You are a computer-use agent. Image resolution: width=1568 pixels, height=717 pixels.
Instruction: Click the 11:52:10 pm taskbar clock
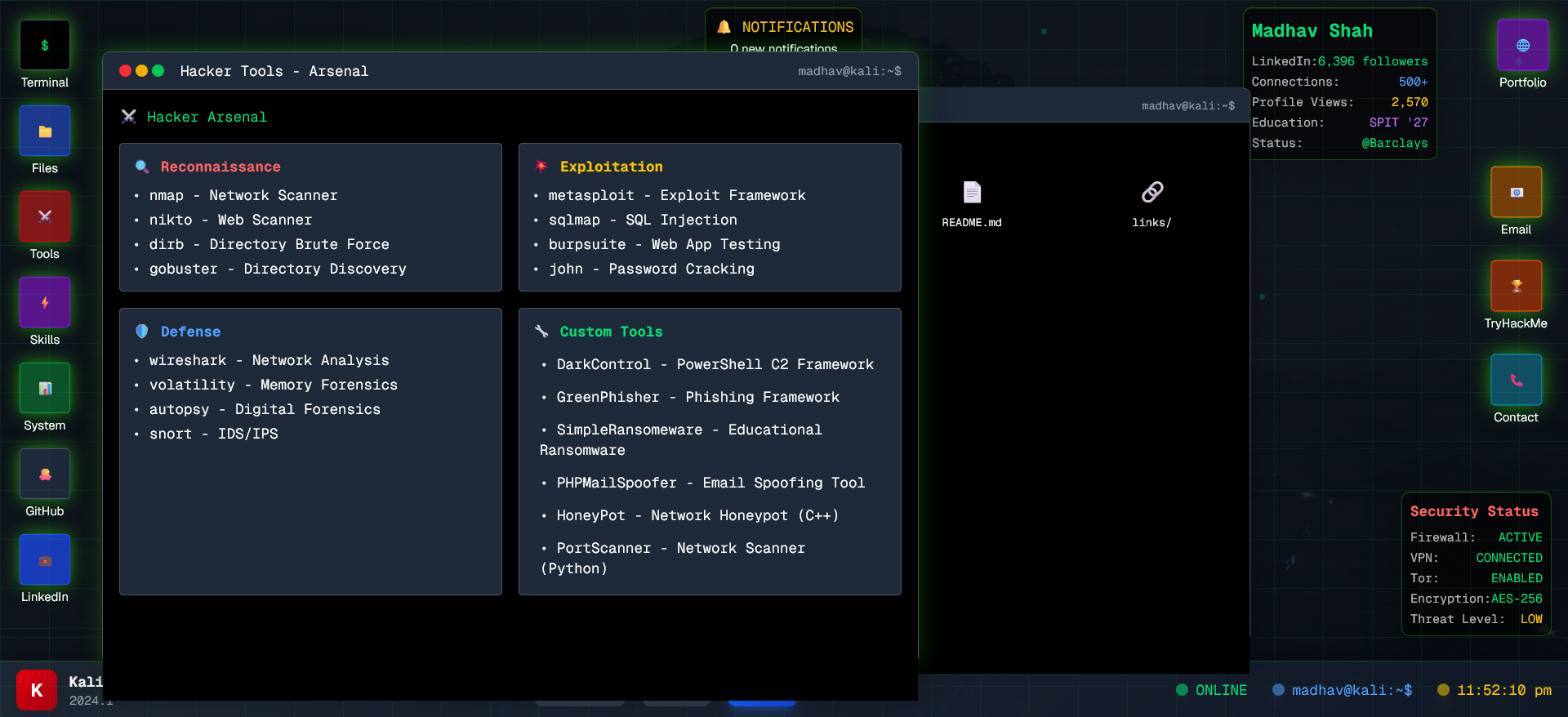[1494, 690]
